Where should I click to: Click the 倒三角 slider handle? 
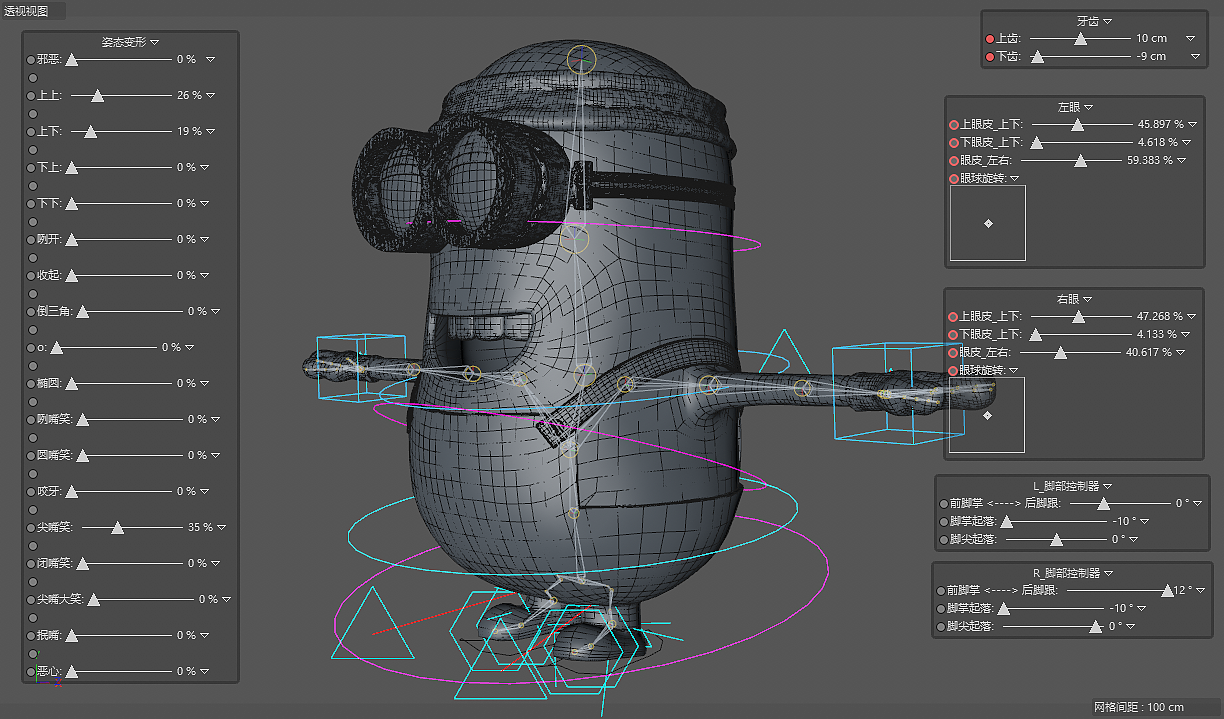(83, 312)
